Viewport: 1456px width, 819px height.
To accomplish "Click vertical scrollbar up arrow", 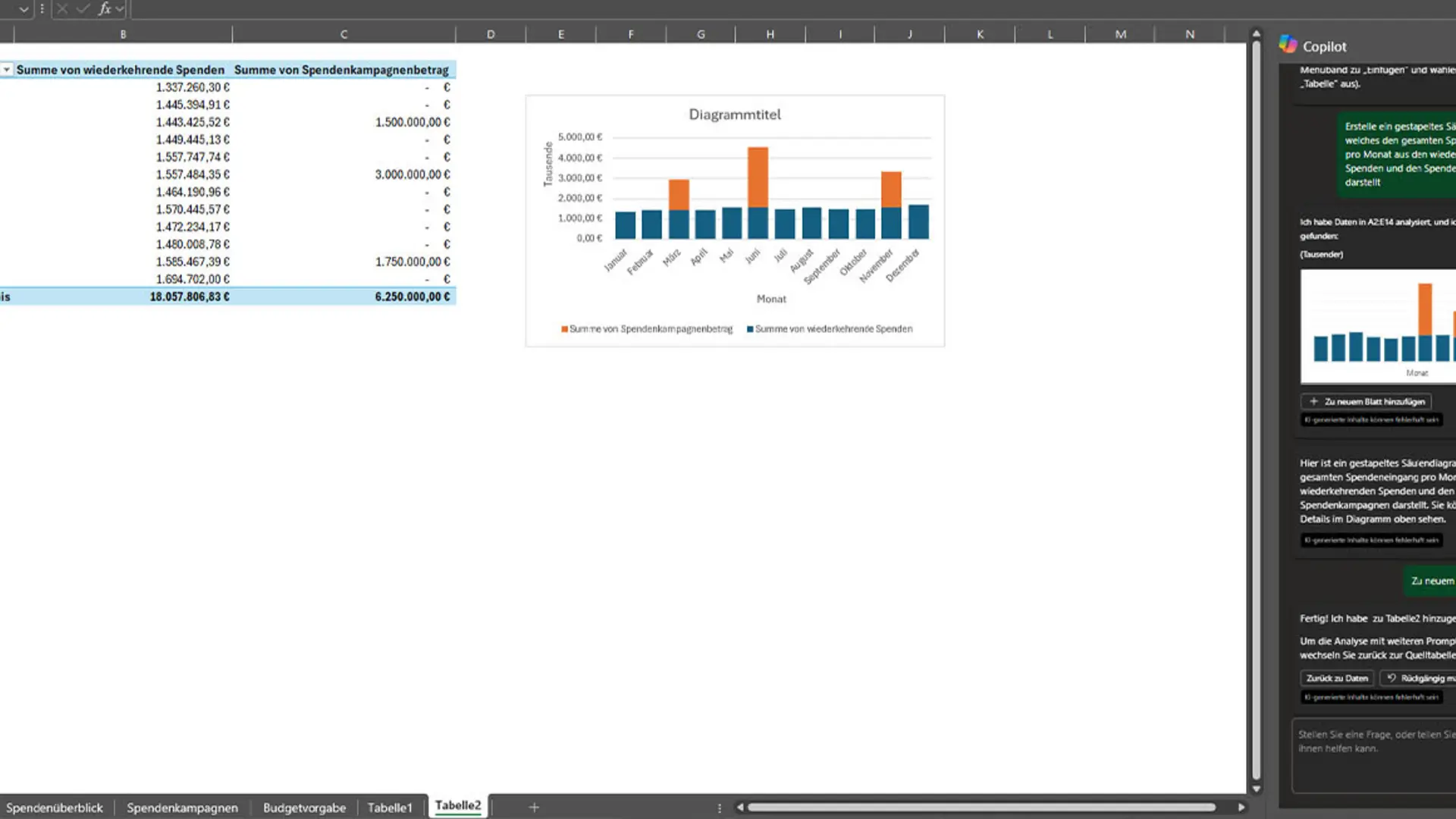I will (1256, 34).
